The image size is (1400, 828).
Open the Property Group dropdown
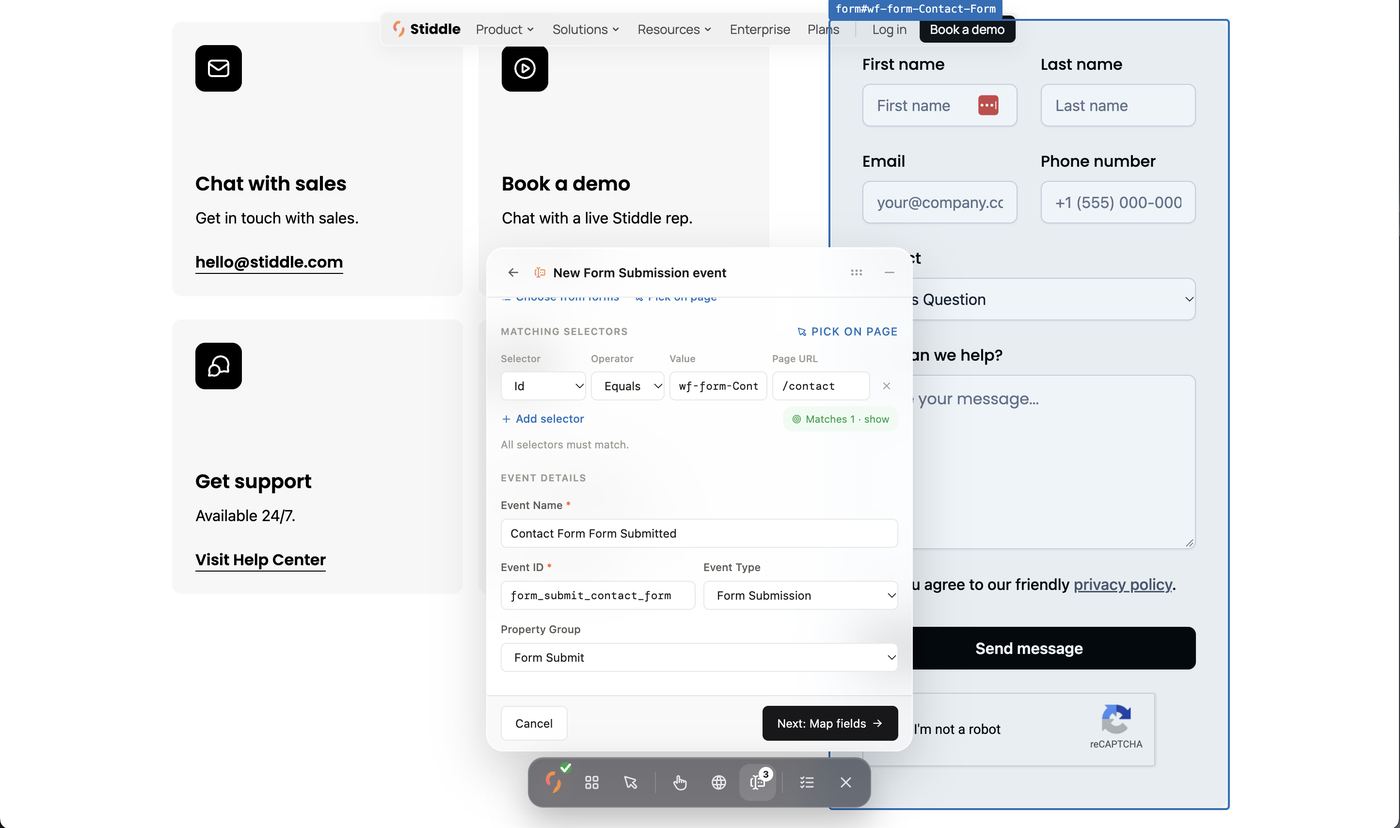tap(699, 657)
